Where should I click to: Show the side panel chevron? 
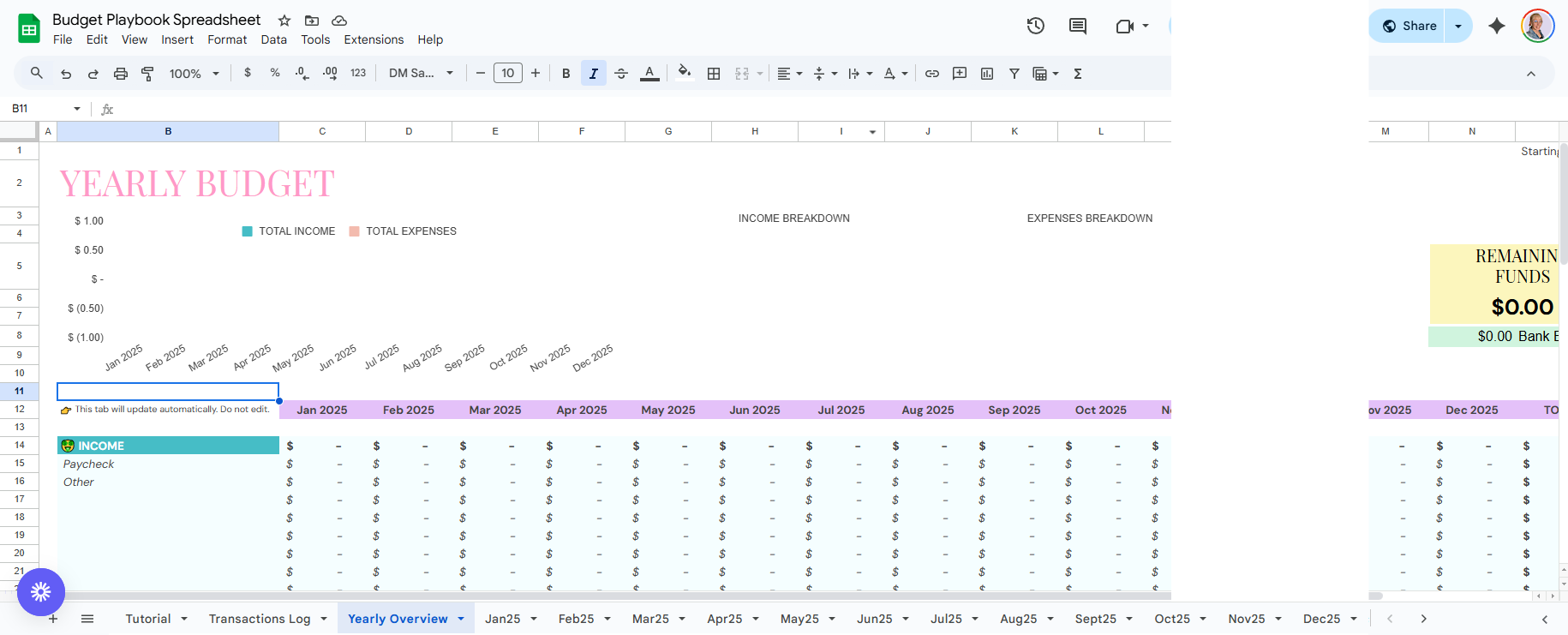coord(1545,619)
